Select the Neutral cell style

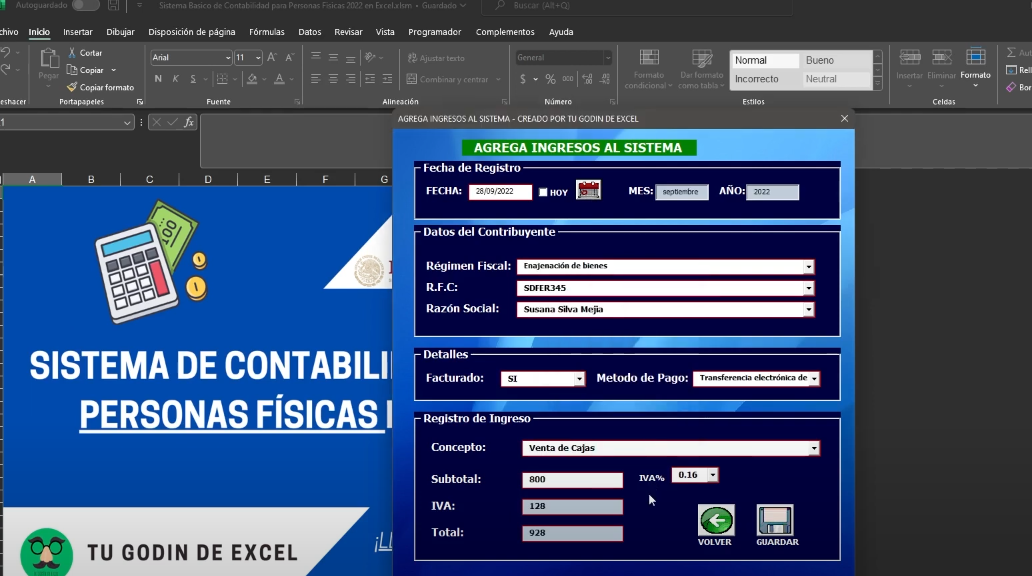(x=836, y=79)
